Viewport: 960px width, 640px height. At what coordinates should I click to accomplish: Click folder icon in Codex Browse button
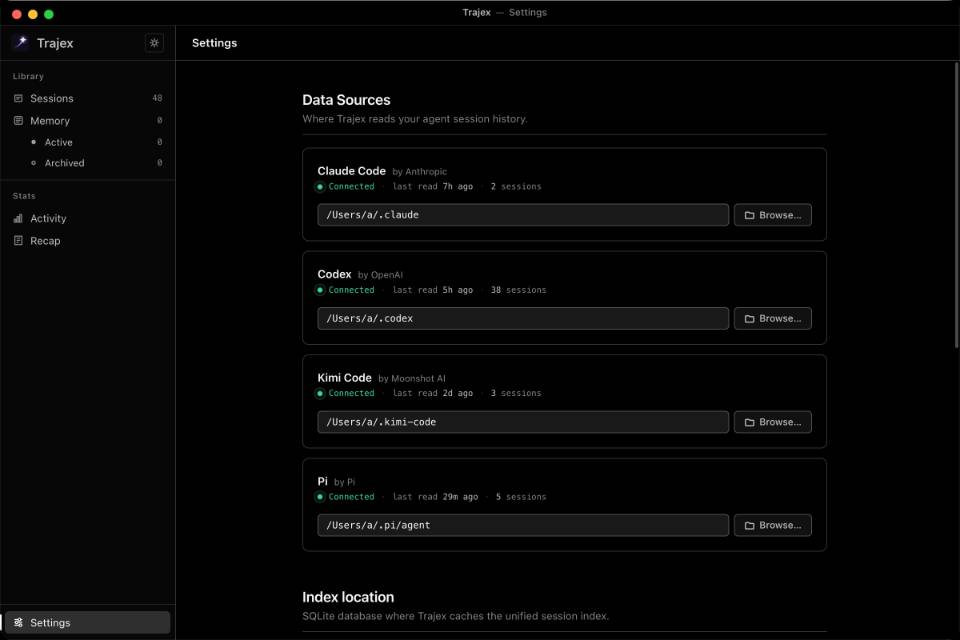pos(749,318)
